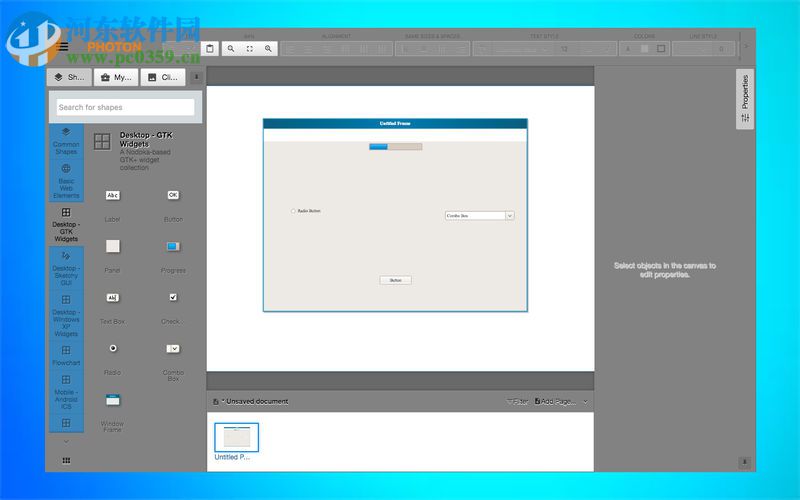The height and width of the screenshot is (500, 800).
Task: Open the hamburger main menu
Action: [x=63, y=47]
